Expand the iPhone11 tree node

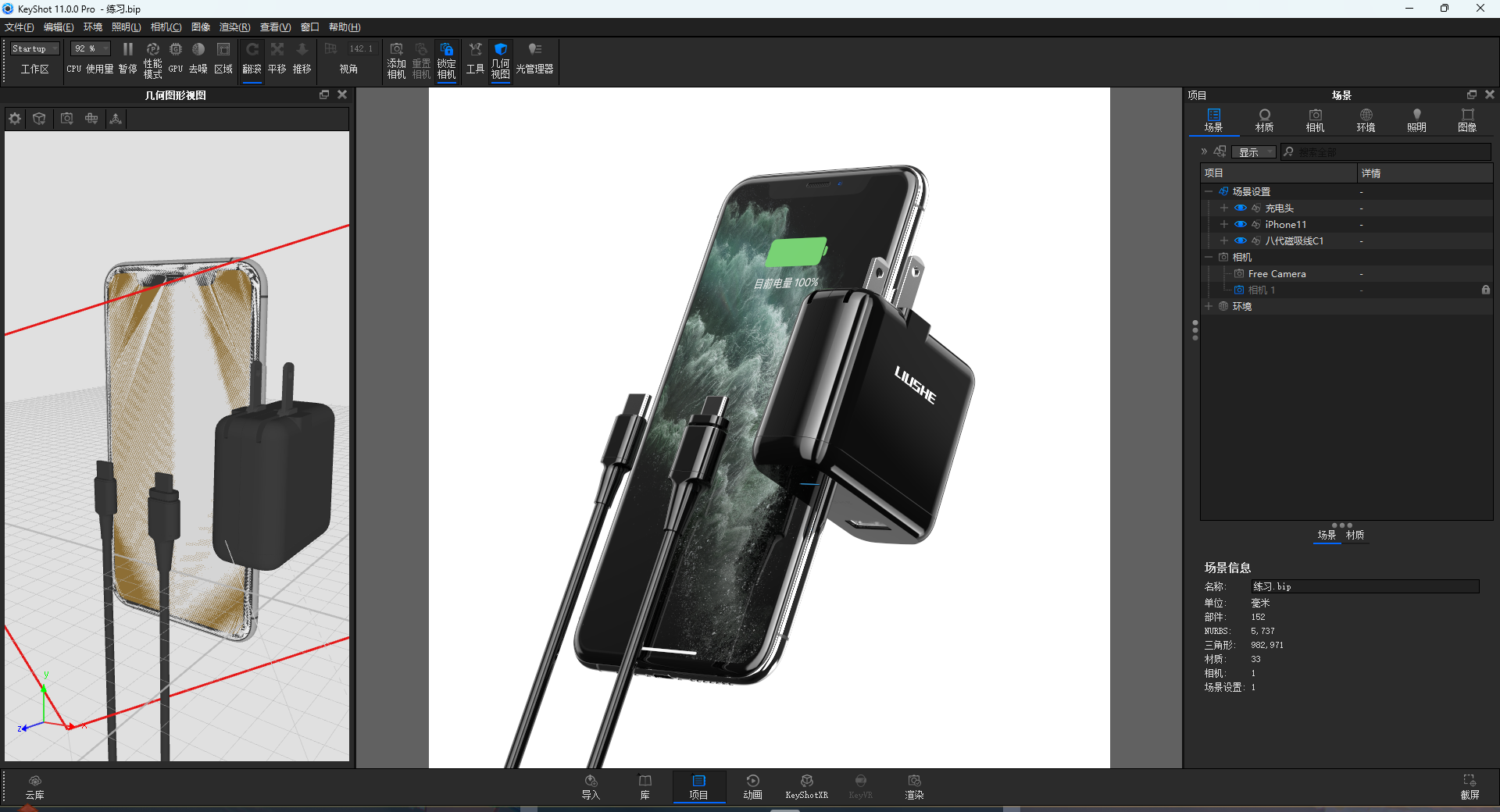(x=1224, y=224)
